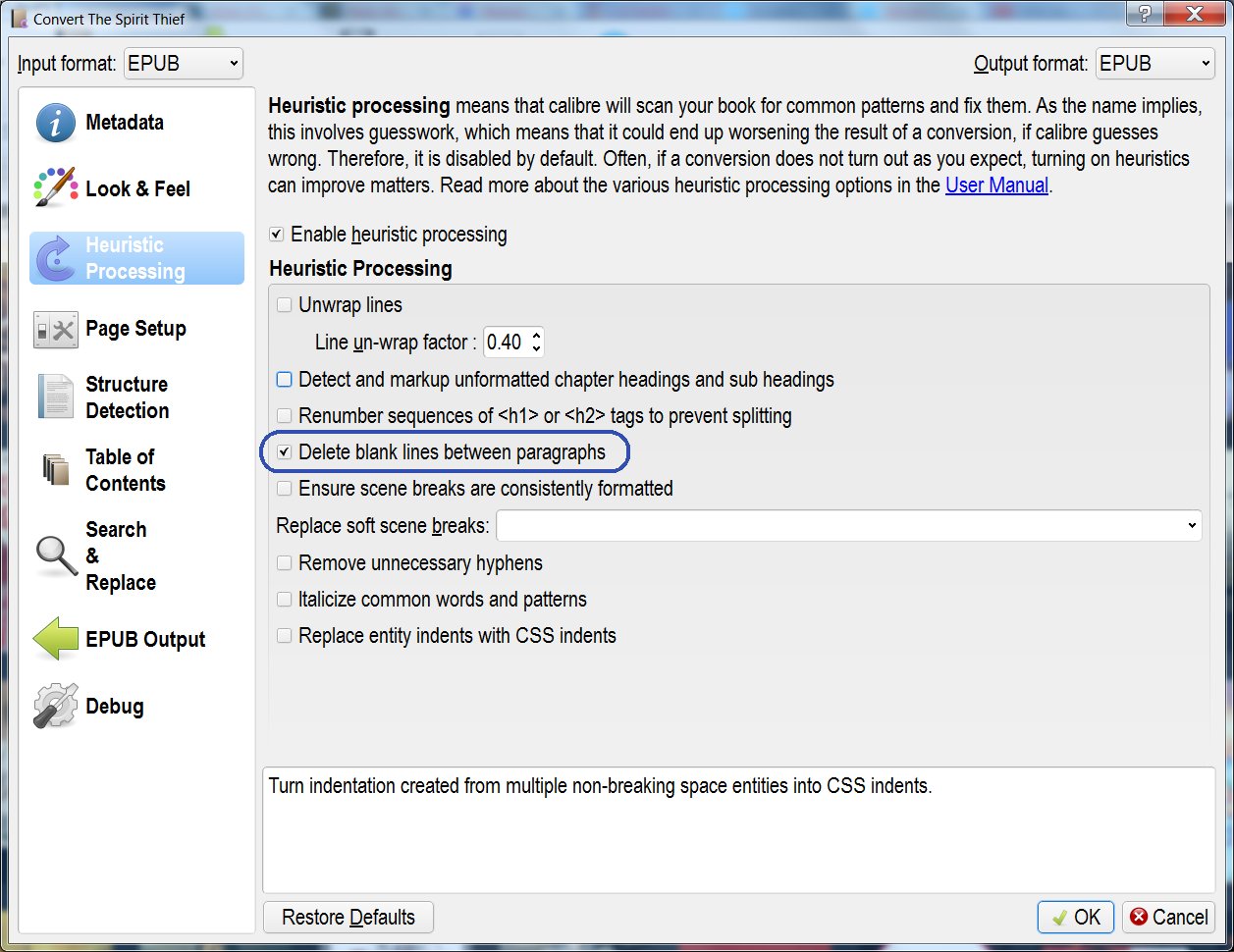Click the Restore Defaults button
Image resolution: width=1234 pixels, height=952 pixels.
(349, 917)
